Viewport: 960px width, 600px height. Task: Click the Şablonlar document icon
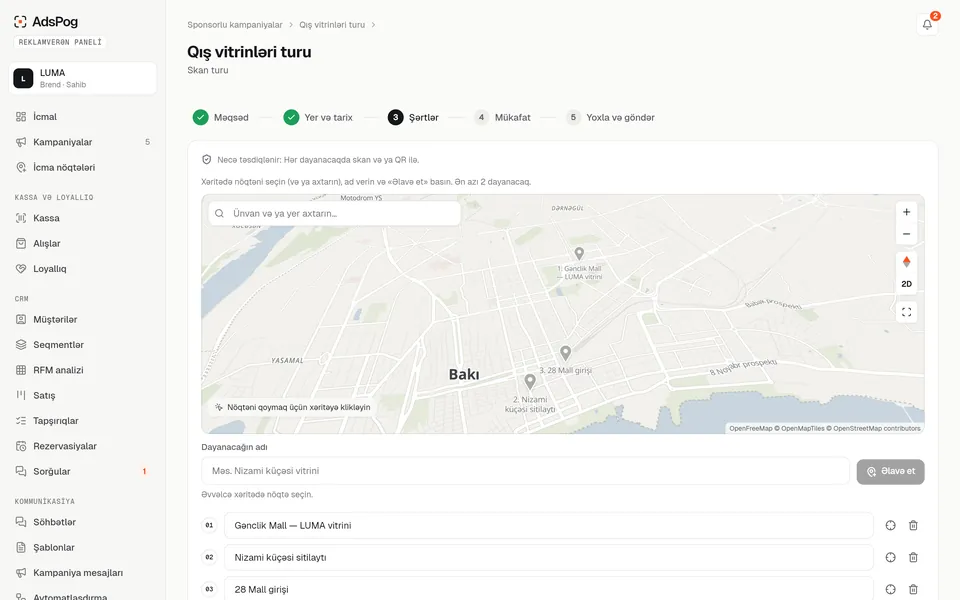(21, 547)
